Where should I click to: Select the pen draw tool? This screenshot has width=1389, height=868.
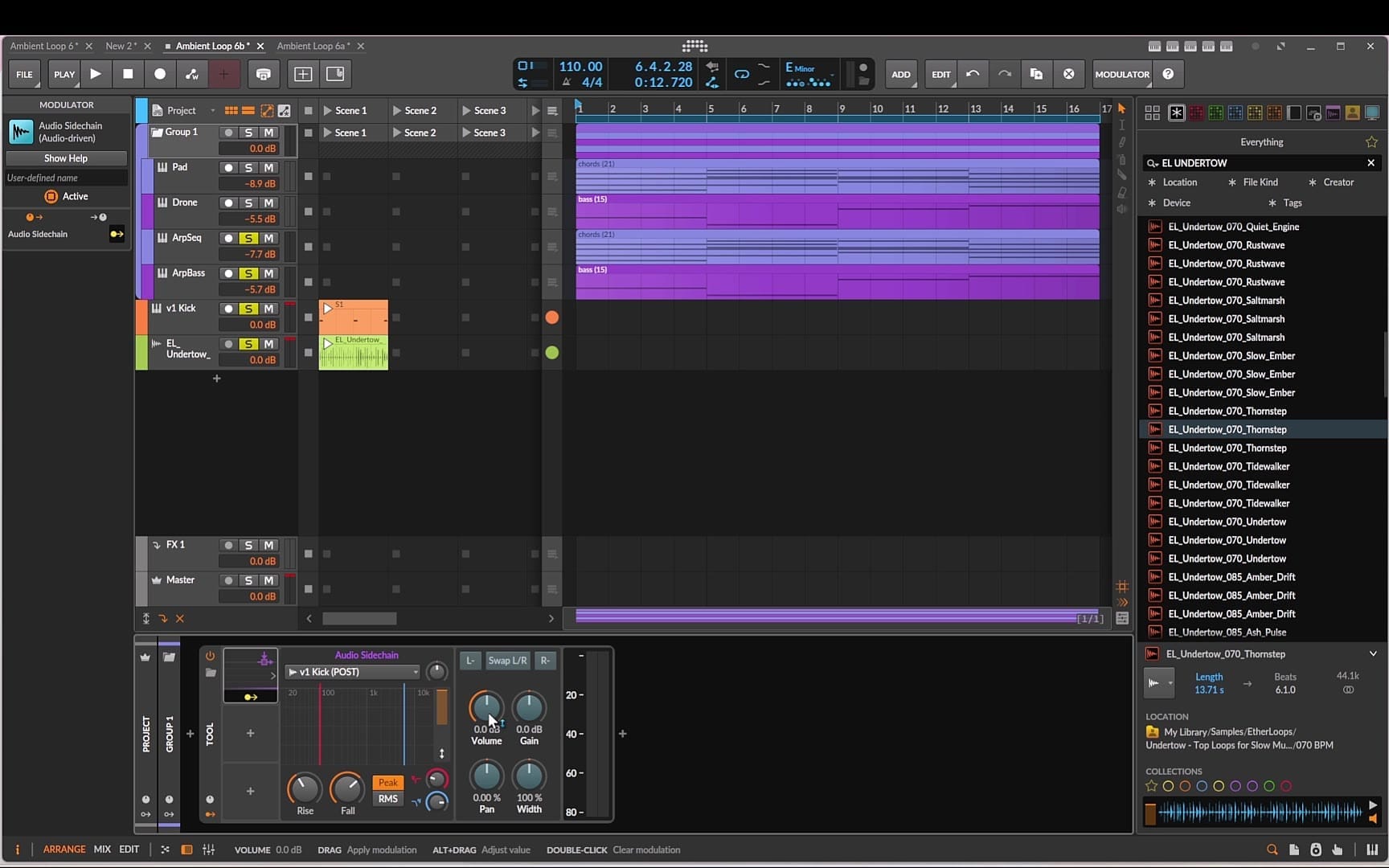click(1122, 142)
